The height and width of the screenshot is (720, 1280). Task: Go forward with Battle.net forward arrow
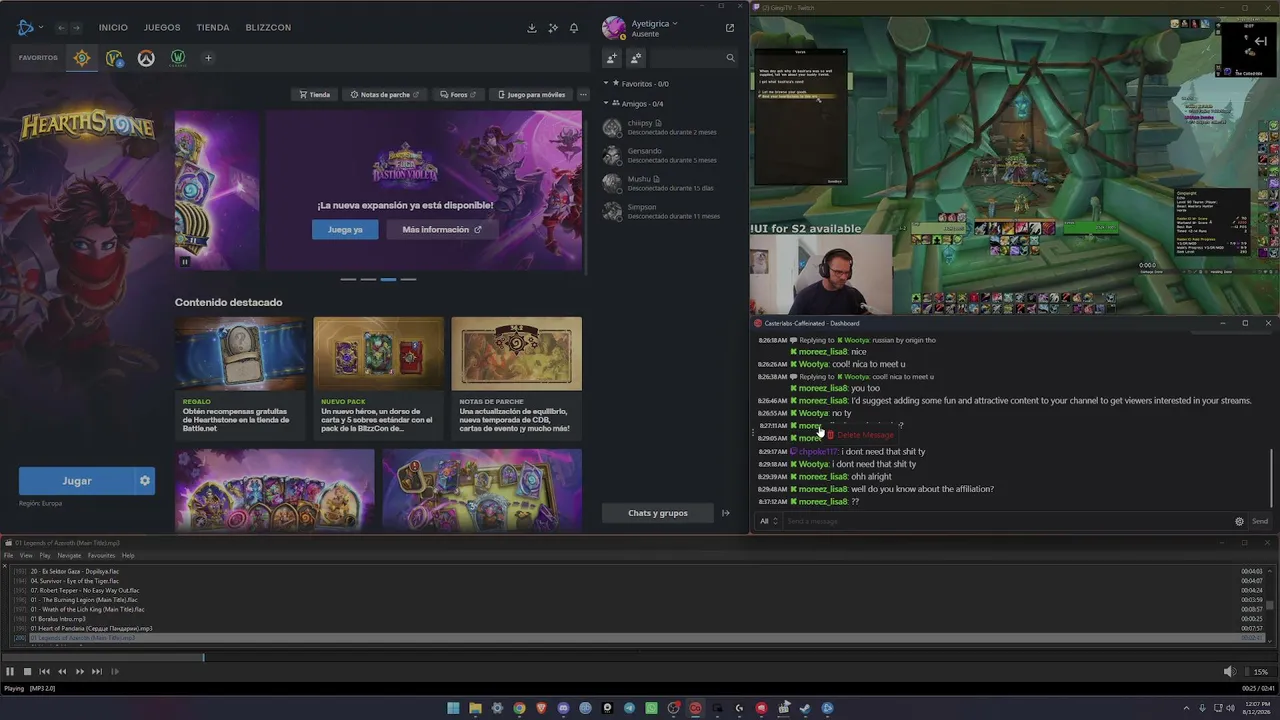tap(76, 28)
